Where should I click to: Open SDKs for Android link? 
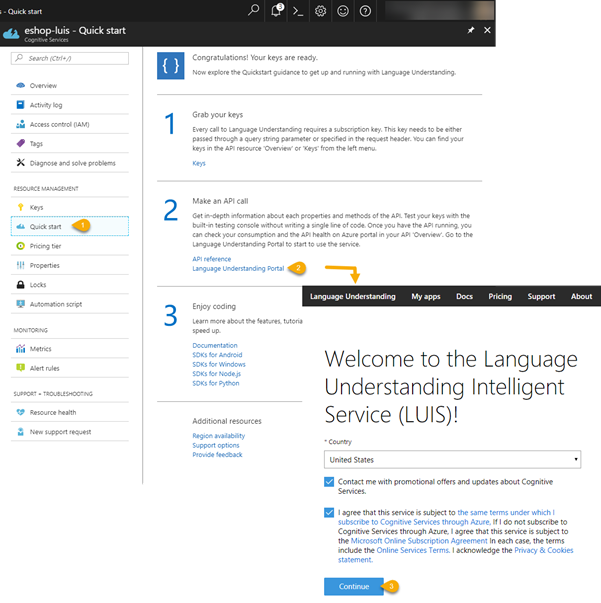point(217,355)
